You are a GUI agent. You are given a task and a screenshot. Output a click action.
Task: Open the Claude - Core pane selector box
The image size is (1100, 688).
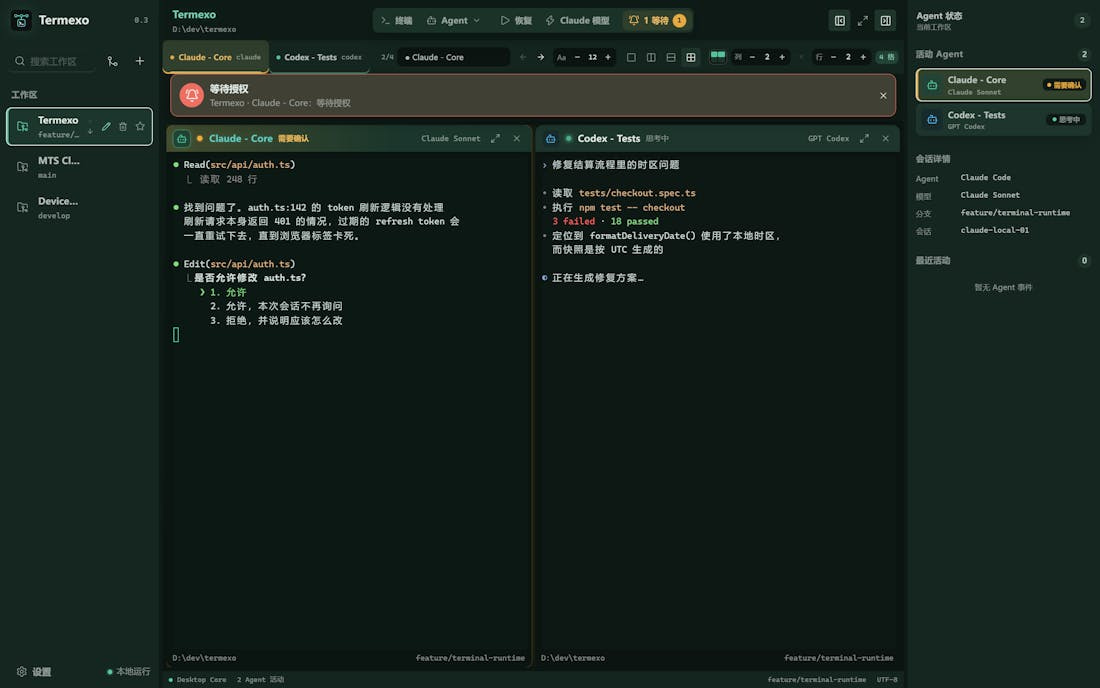pos(453,57)
